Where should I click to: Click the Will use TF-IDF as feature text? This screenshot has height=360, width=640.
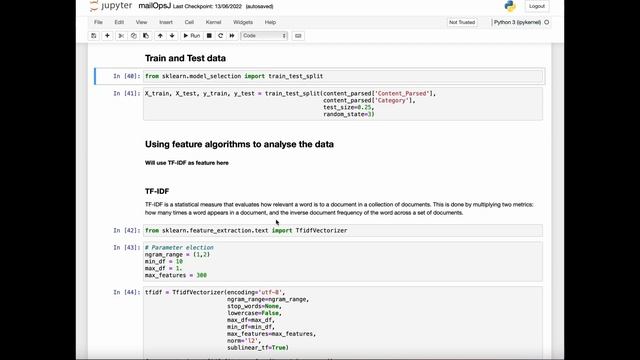pyautogui.click(x=187, y=163)
